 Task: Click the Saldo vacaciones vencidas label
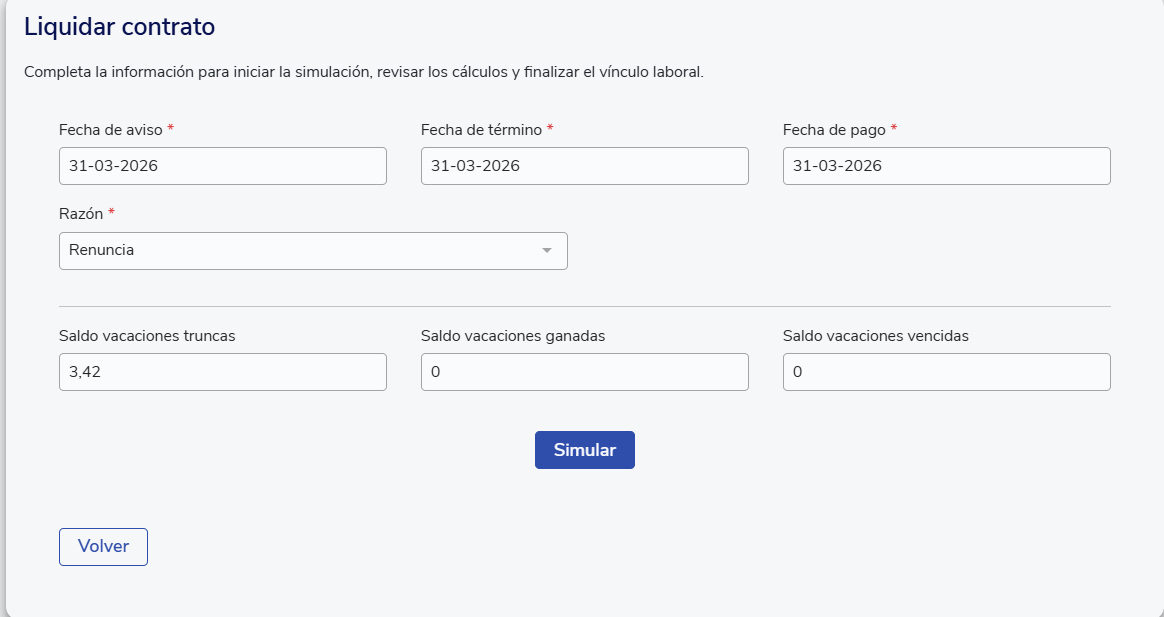point(875,336)
